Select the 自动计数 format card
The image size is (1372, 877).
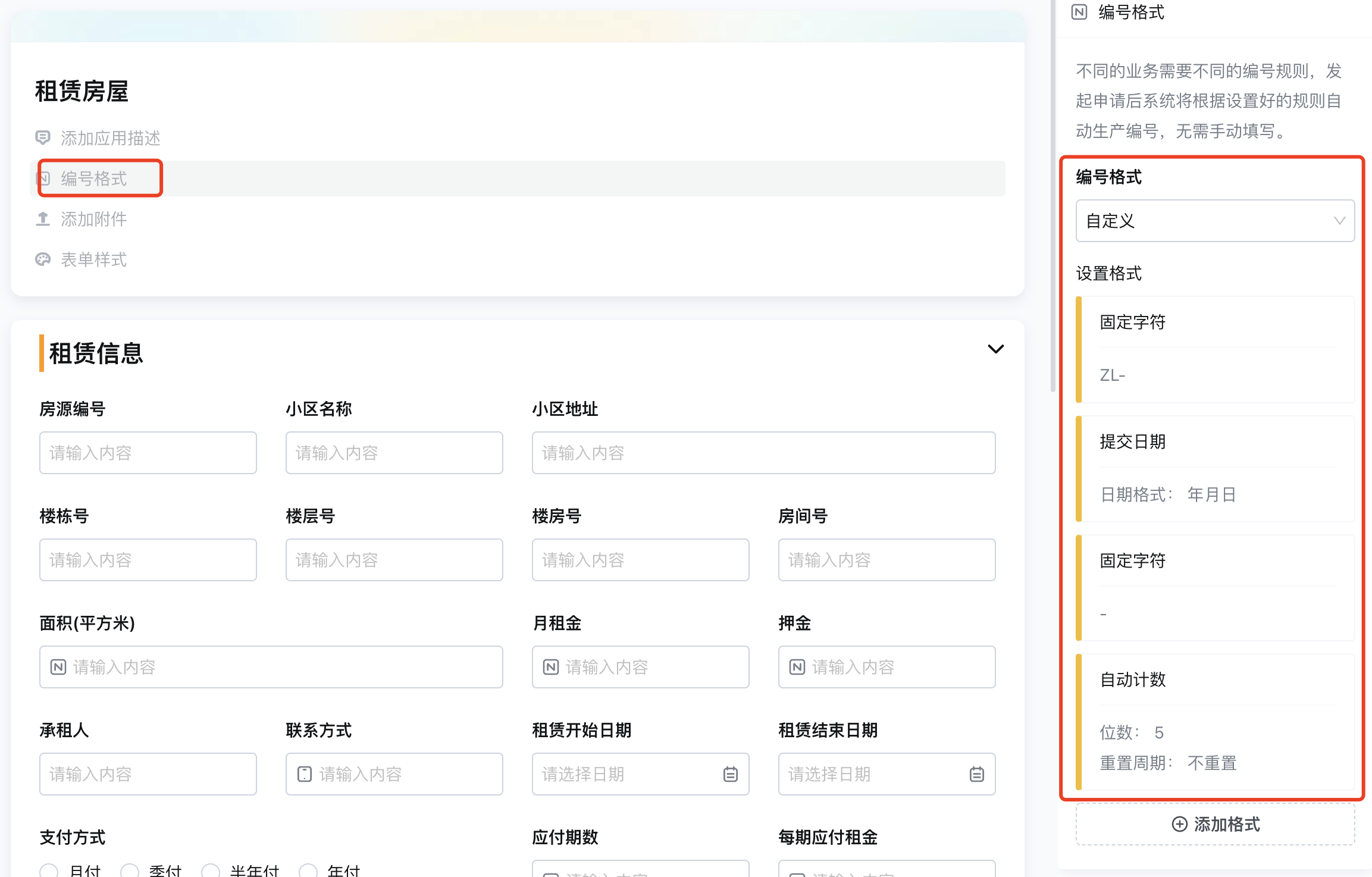coord(1216,722)
